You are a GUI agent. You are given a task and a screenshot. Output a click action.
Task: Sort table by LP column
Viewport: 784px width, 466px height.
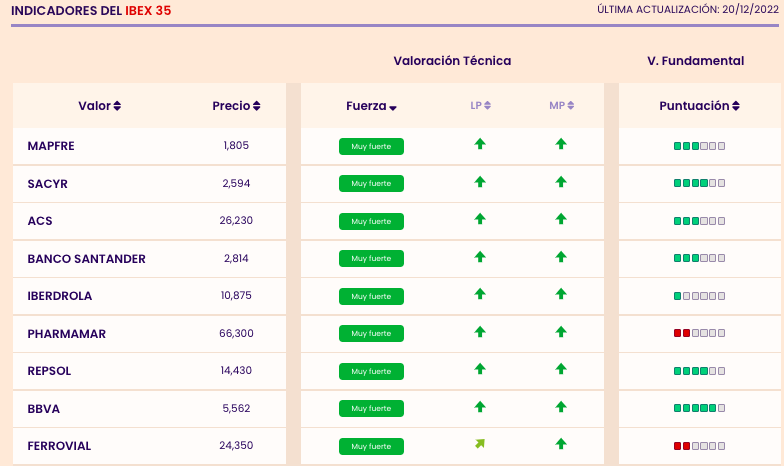[x=480, y=106]
